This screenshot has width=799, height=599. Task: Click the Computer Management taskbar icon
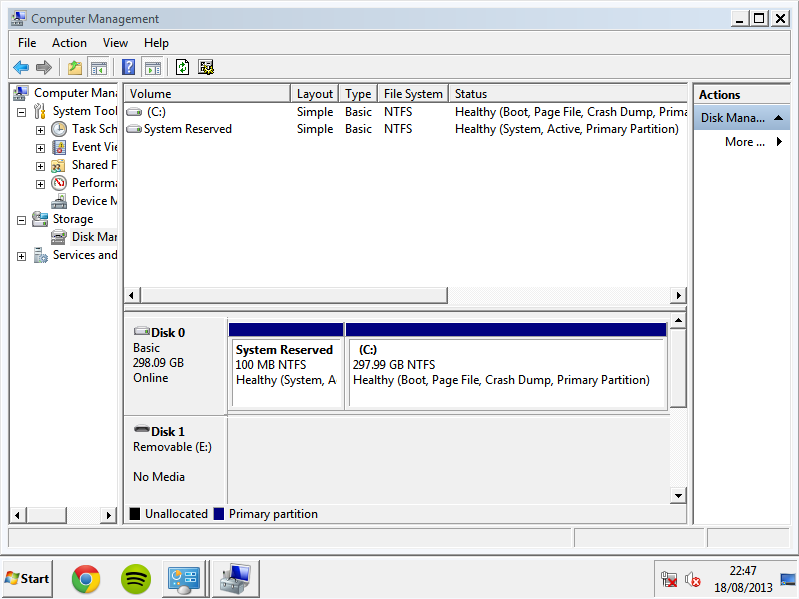[235, 579]
